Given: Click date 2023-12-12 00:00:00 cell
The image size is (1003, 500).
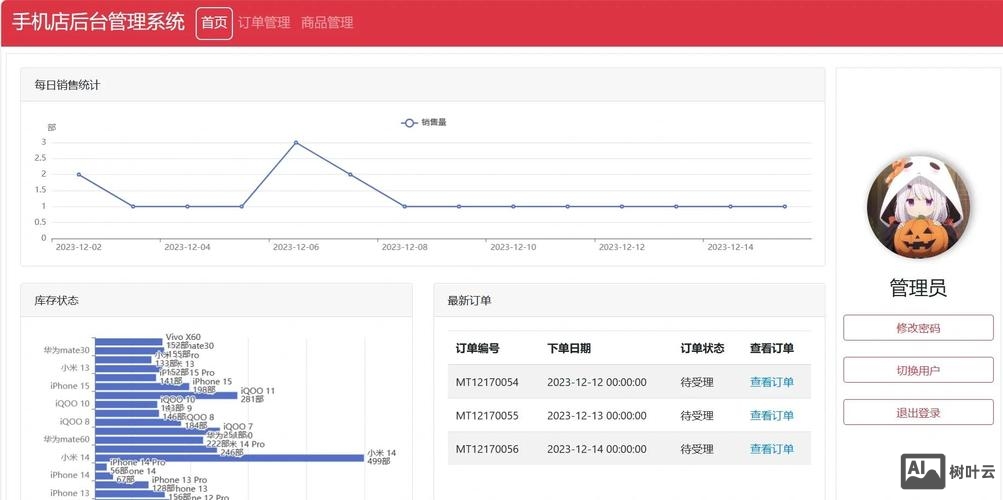Looking at the screenshot, I should coord(597,382).
